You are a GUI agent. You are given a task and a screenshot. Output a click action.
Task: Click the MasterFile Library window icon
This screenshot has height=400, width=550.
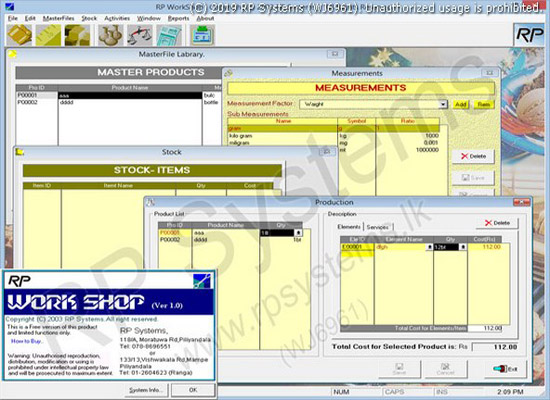[12, 54]
